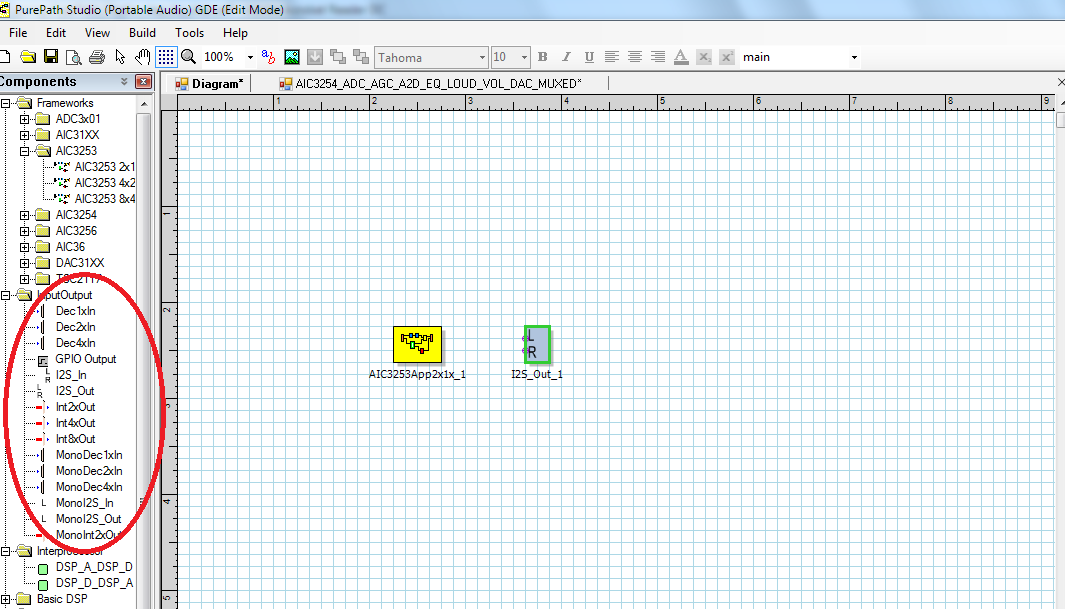Select Dec1xIn component
1065x609 pixels.
coord(75,311)
